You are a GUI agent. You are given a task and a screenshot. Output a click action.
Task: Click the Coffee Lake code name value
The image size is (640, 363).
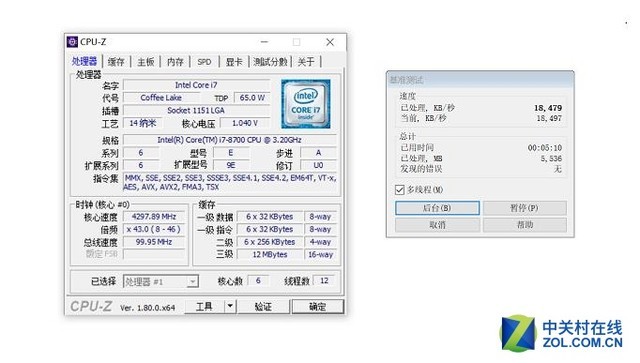pos(161,98)
